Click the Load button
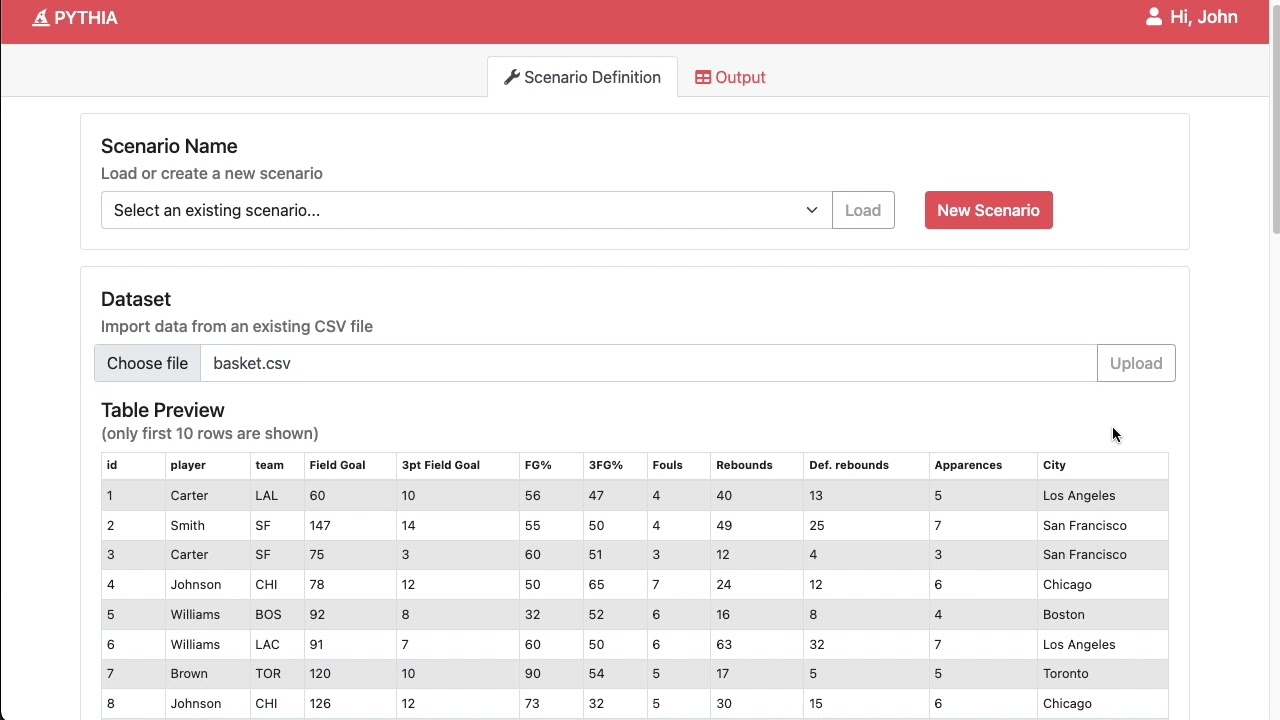This screenshot has width=1280, height=720. pyautogui.click(x=863, y=210)
